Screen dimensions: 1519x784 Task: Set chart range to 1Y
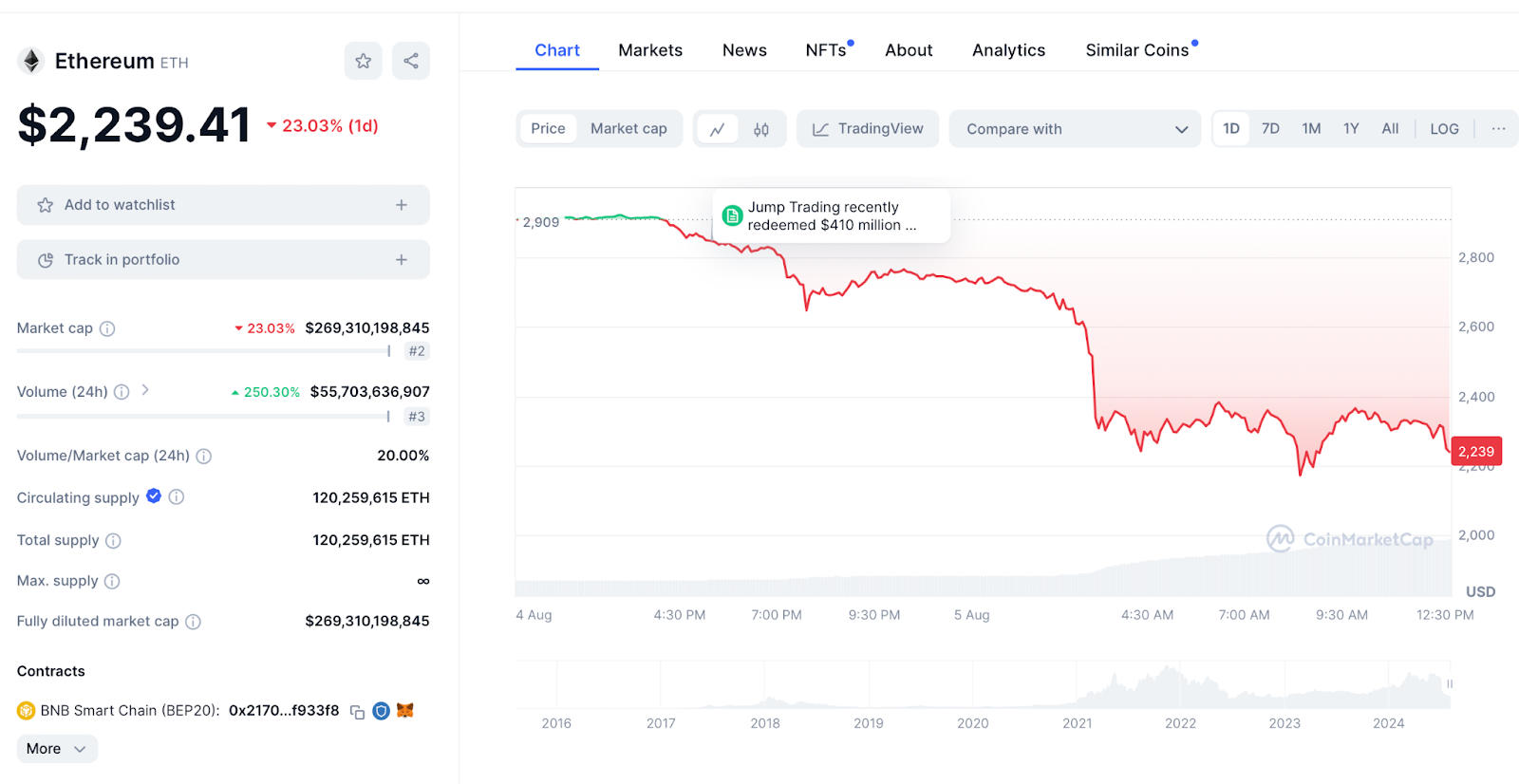point(1351,129)
